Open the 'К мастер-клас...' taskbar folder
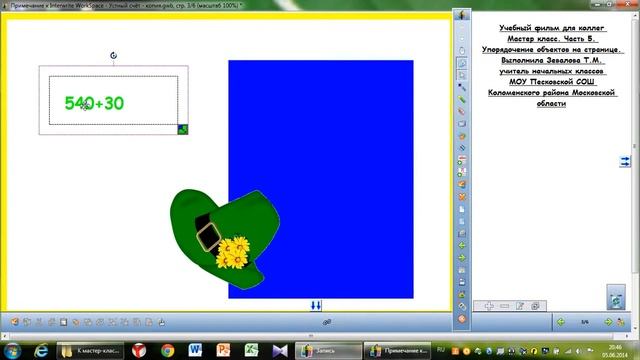This screenshot has height=360, width=640. coord(90,351)
